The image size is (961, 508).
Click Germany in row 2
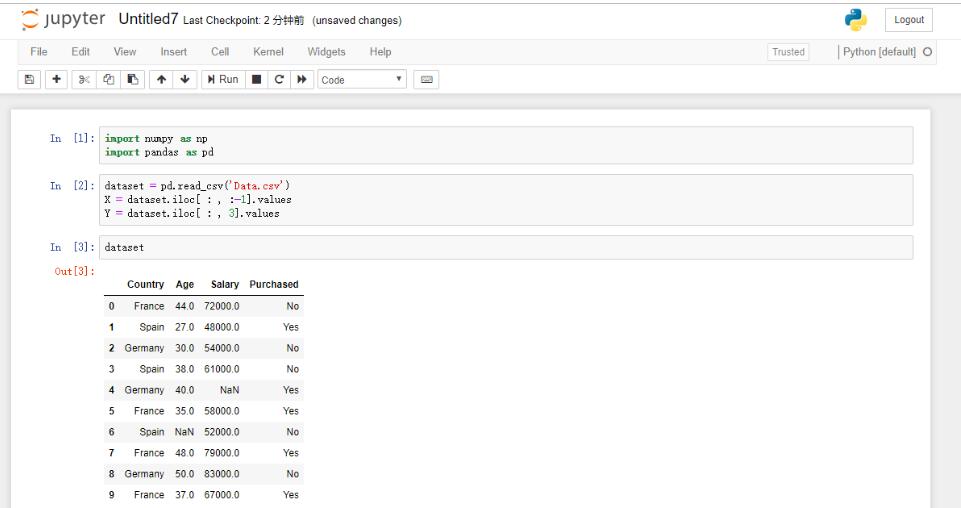click(x=144, y=348)
